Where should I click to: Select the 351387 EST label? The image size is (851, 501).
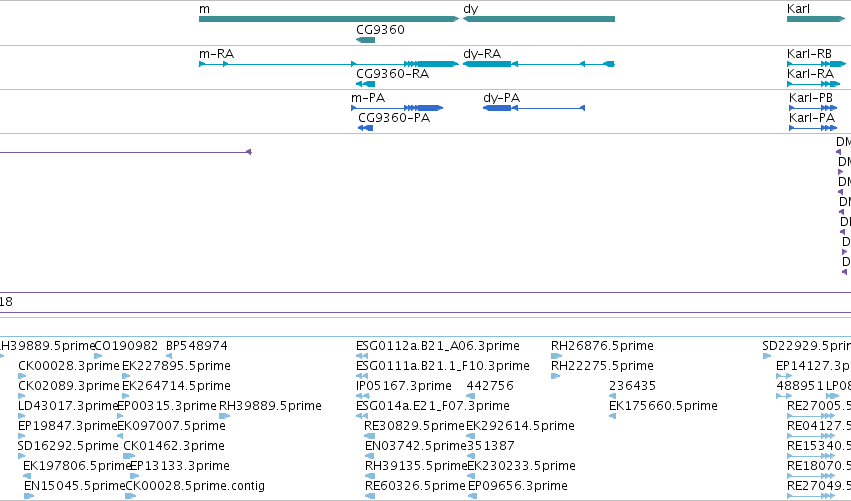(491, 446)
